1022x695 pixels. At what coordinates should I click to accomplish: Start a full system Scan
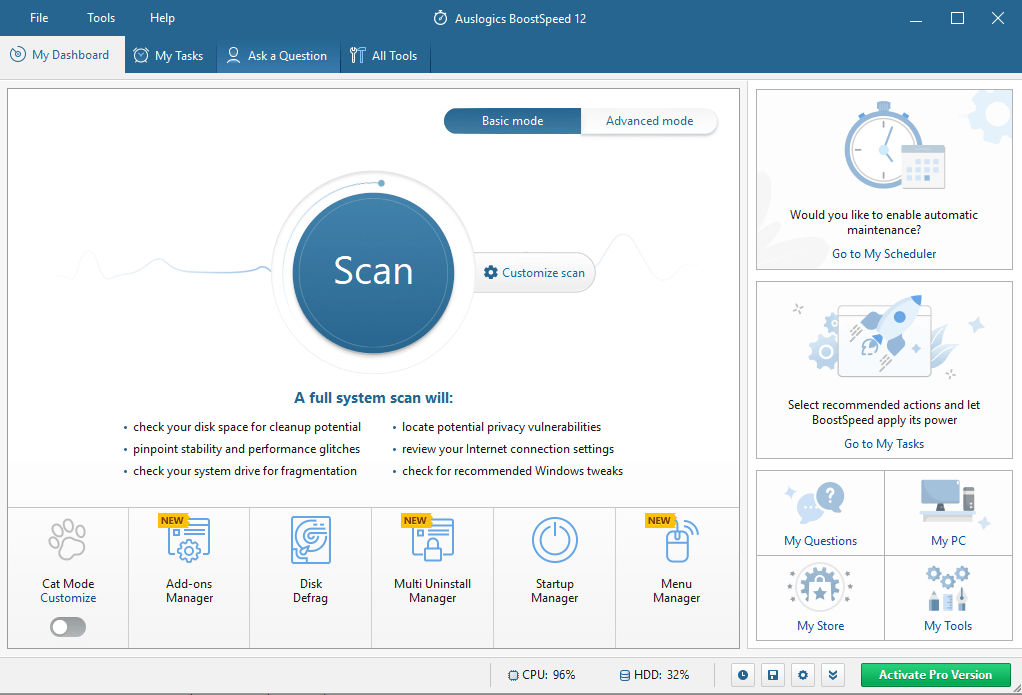(372, 272)
